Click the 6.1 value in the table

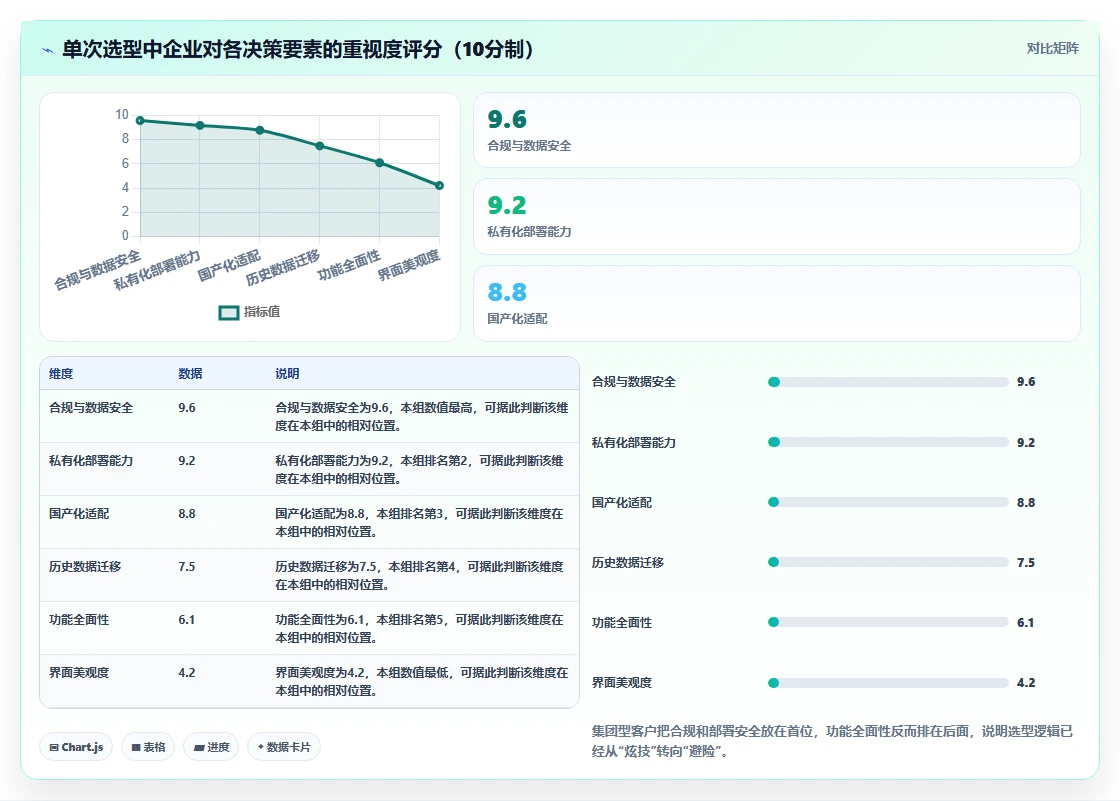click(186, 620)
